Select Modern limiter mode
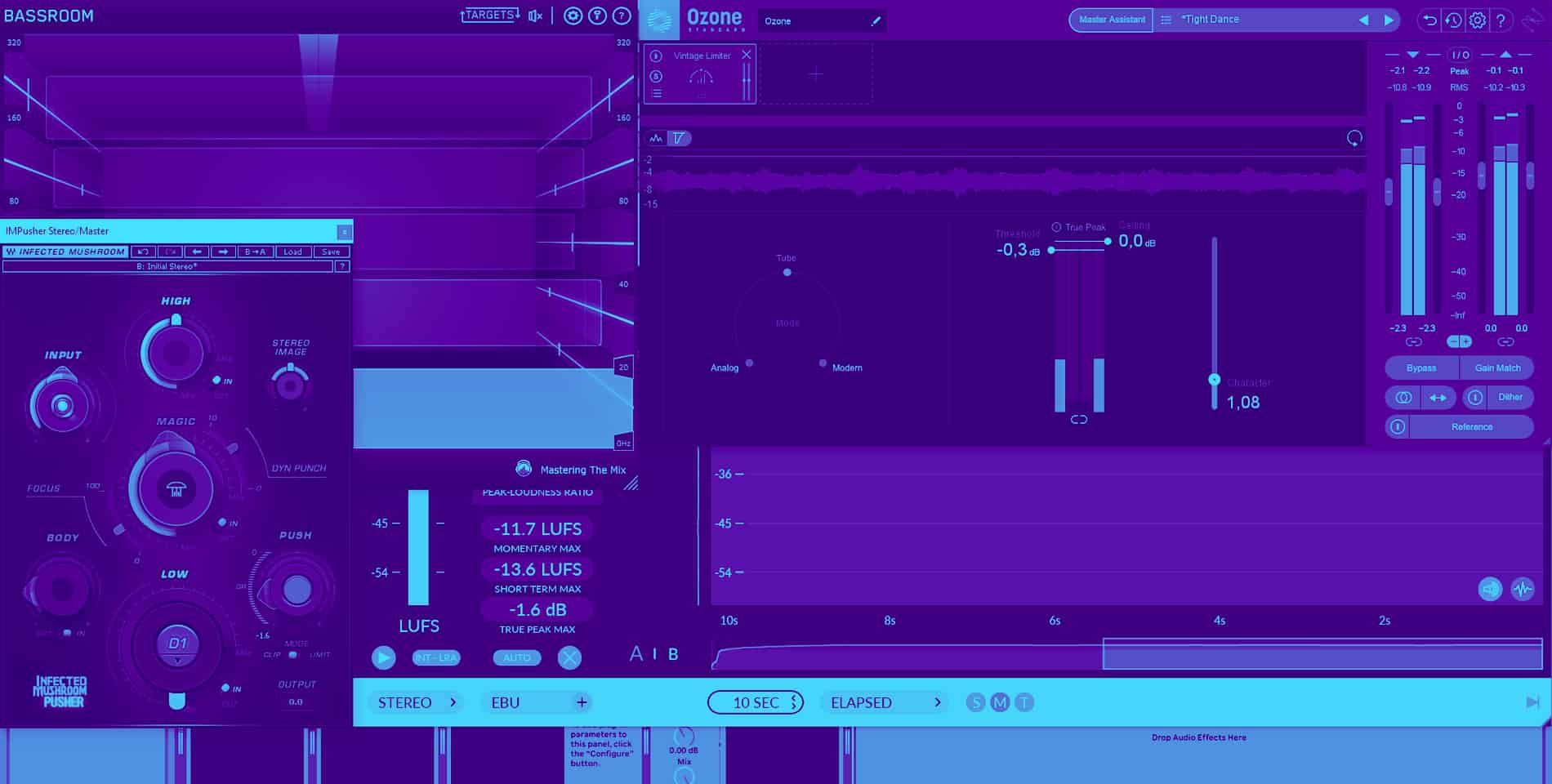This screenshot has width=1552, height=784. point(823,363)
